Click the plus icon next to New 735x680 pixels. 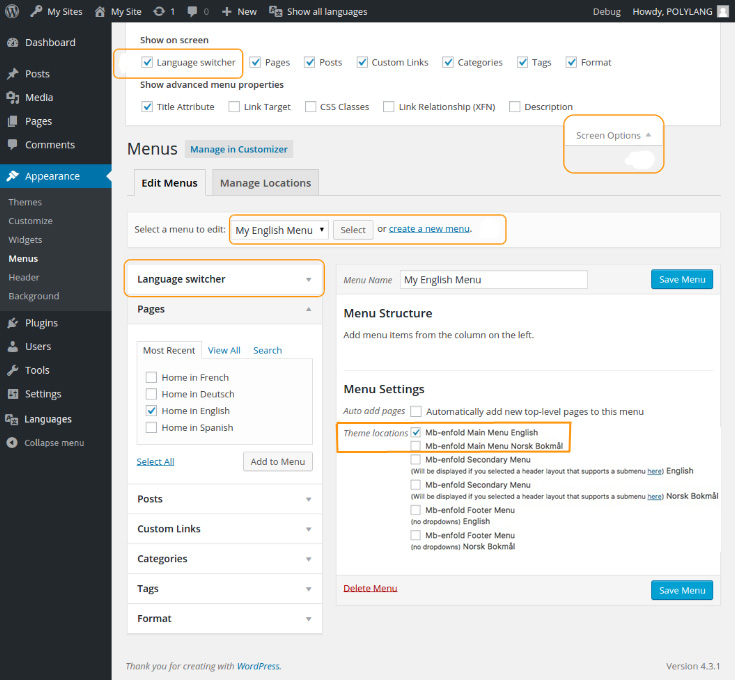pos(226,11)
